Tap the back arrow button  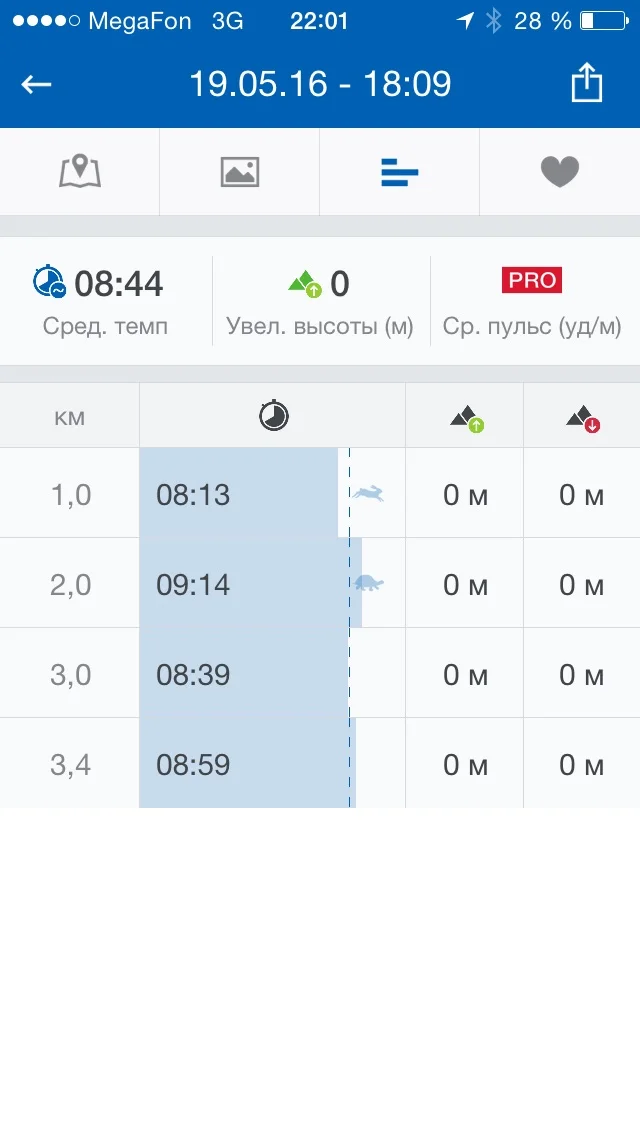(37, 84)
